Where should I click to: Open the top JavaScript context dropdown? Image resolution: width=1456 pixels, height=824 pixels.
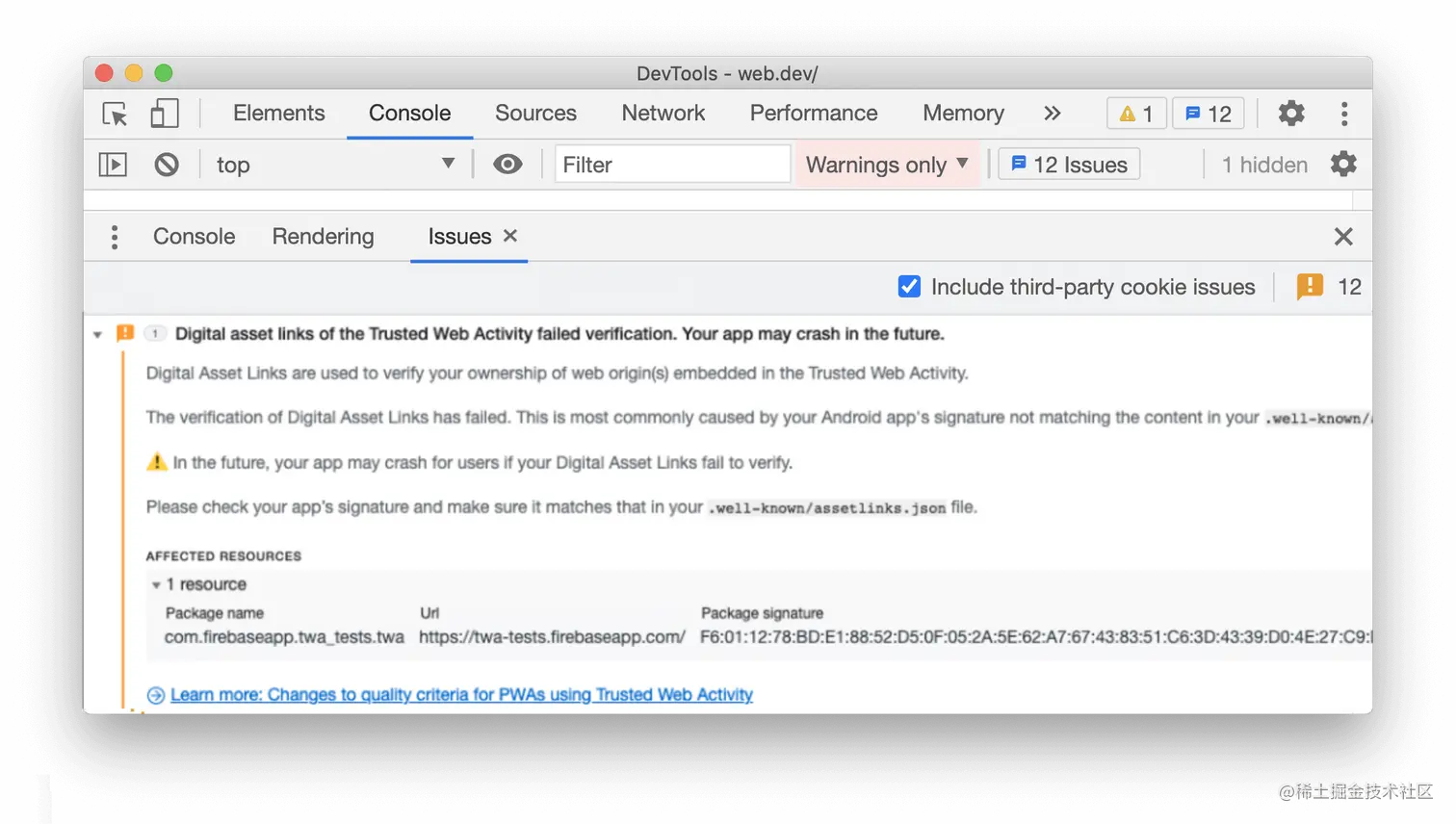point(335,165)
